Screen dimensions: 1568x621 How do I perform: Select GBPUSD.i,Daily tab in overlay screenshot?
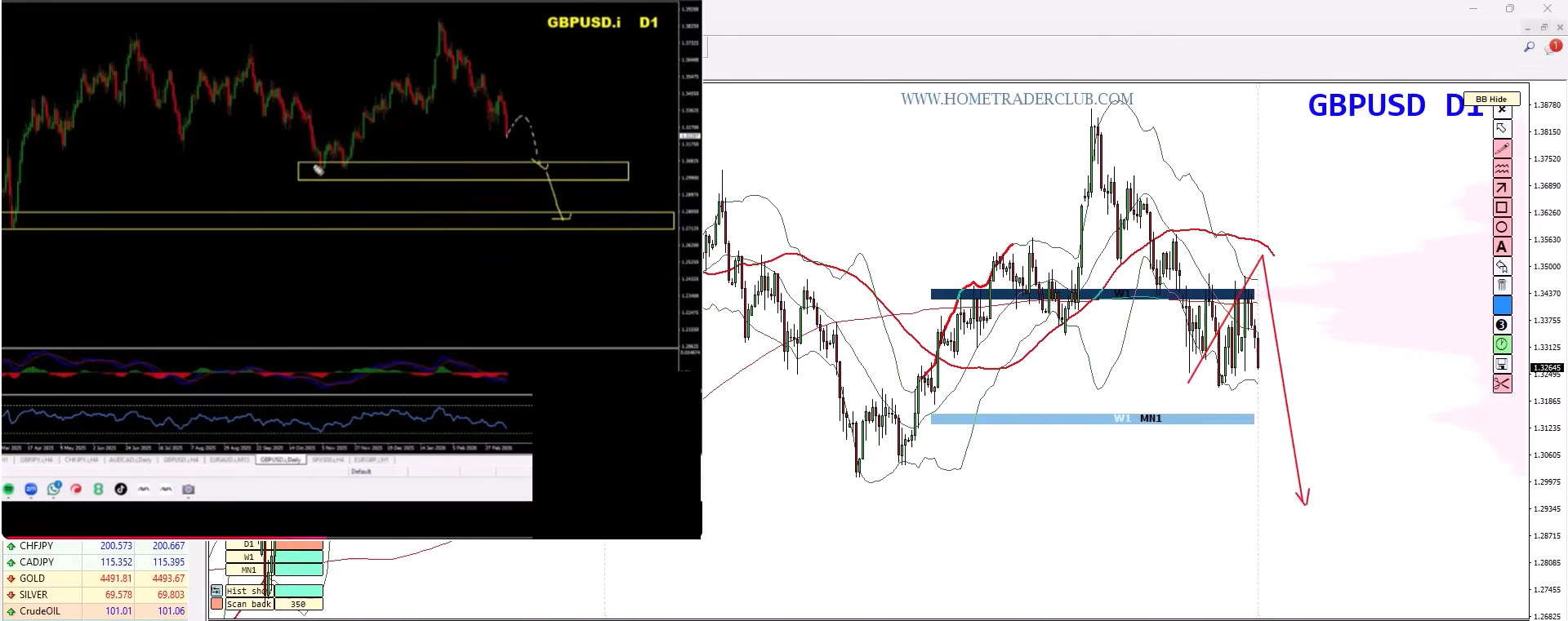tap(281, 459)
